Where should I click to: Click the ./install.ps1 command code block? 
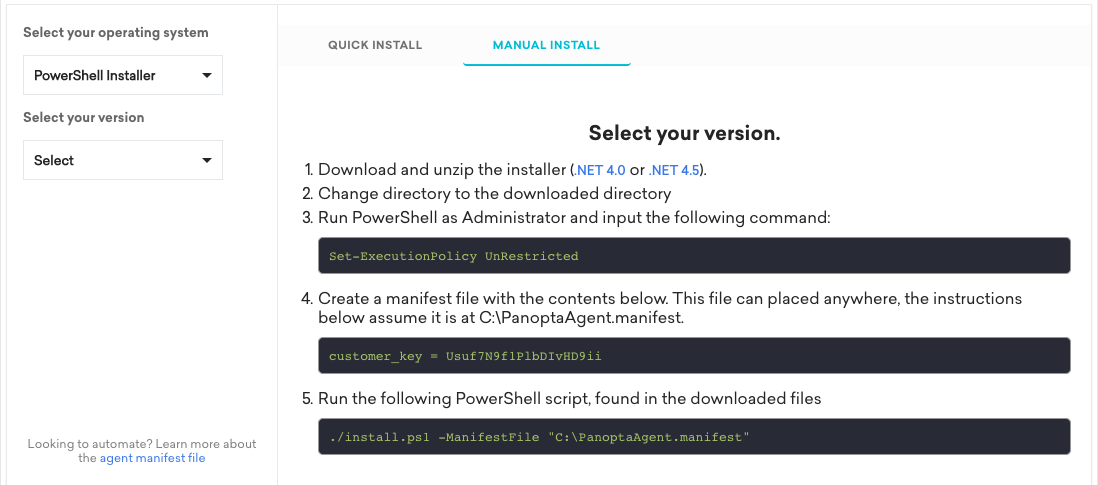coord(693,437)
